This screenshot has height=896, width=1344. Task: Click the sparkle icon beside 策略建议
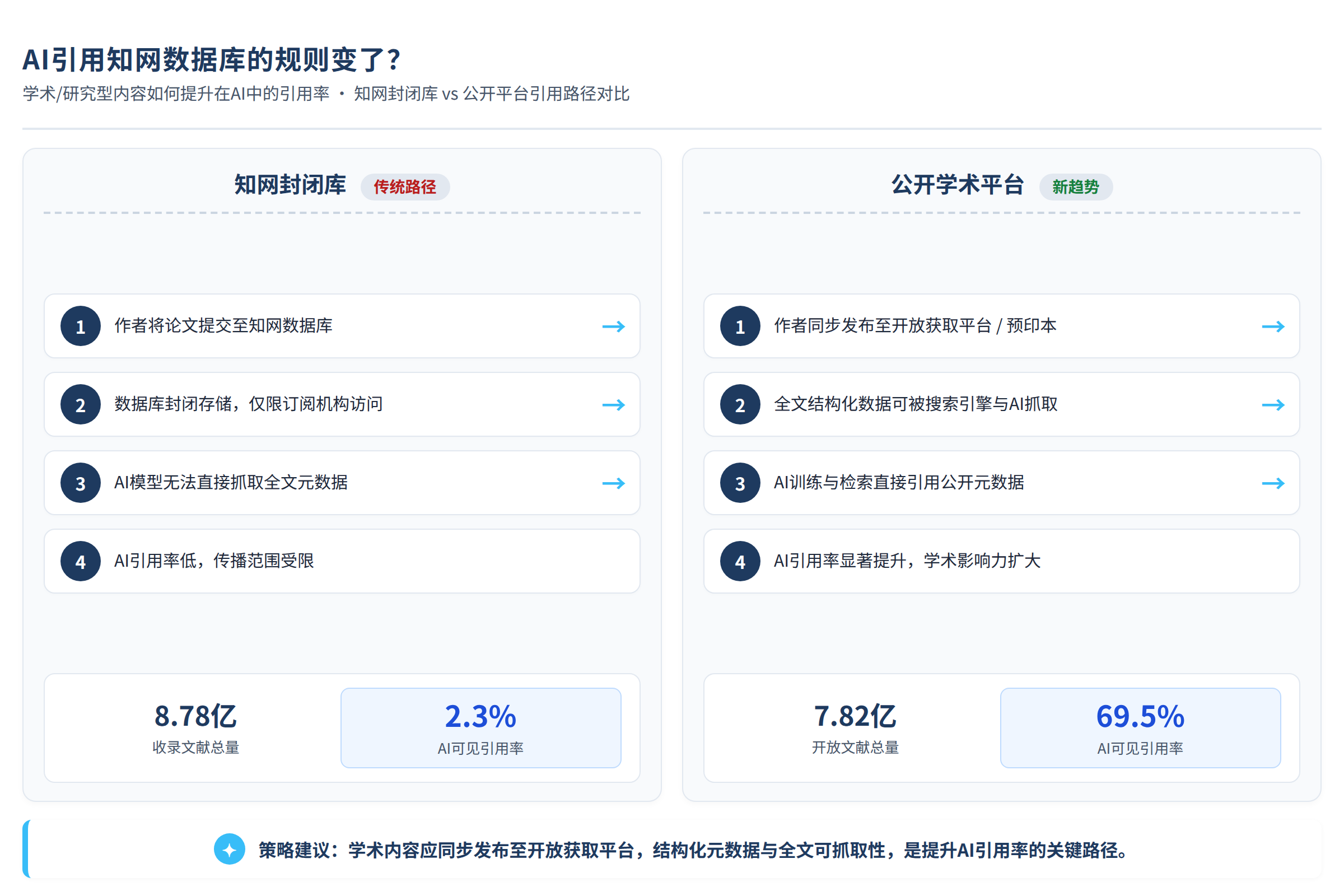pyautogui.click(x=229, y=849)
